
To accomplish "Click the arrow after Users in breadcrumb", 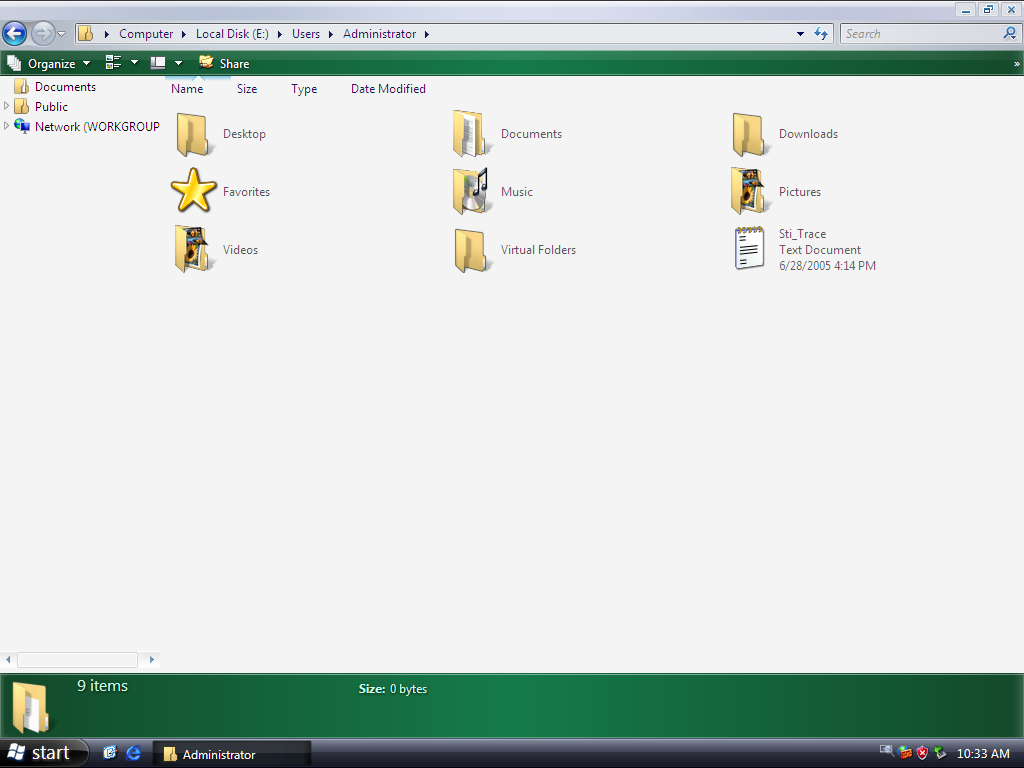I will coord(331,34).
